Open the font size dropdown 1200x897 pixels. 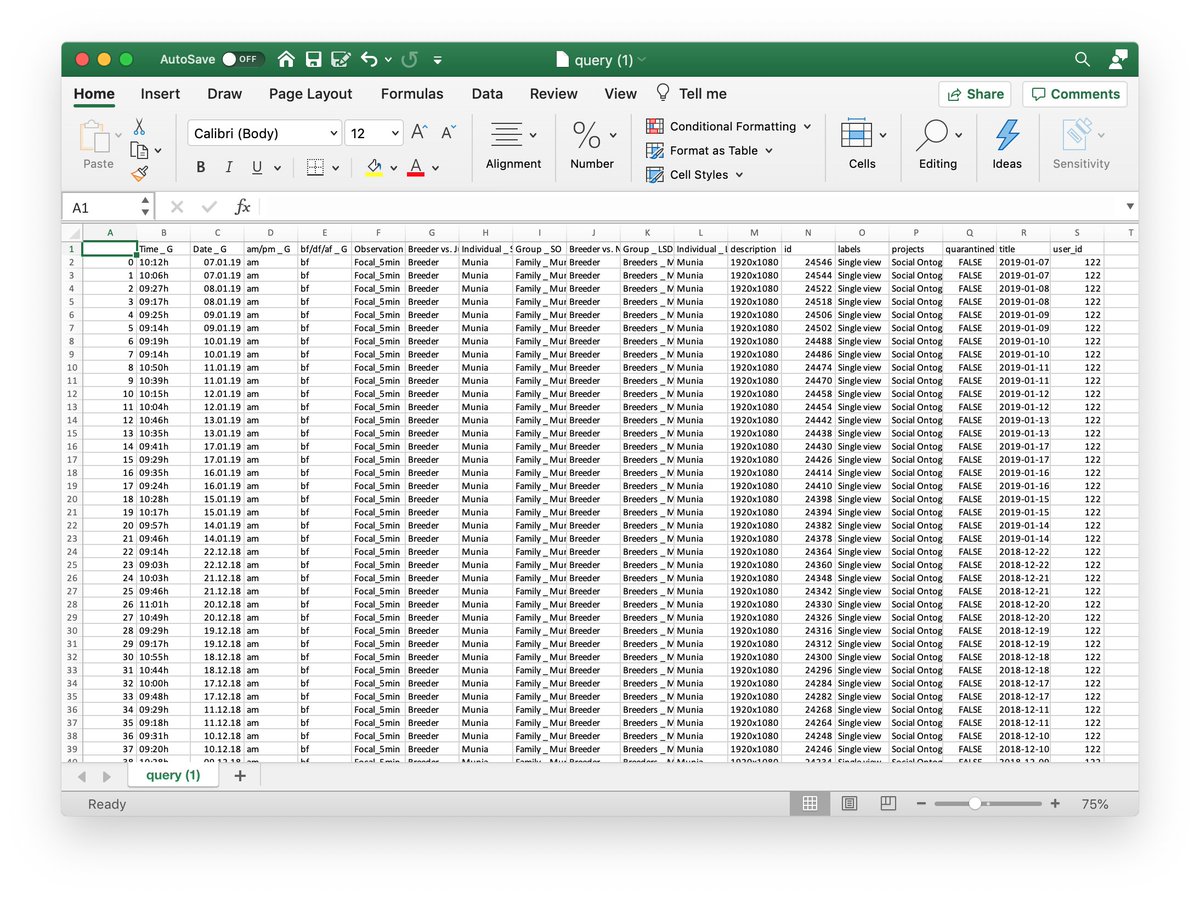(394, 133)
